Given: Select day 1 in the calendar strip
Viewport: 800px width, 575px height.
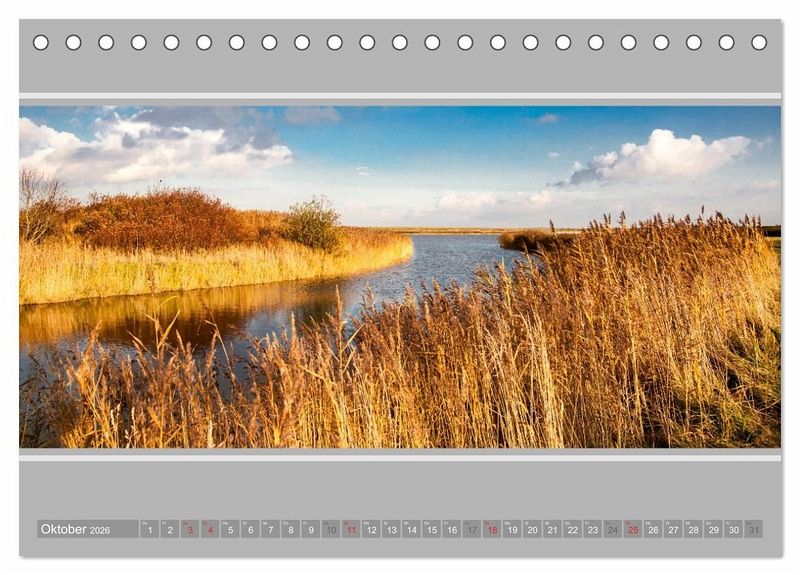Looking at the screenshot, I should pos(149,529).
